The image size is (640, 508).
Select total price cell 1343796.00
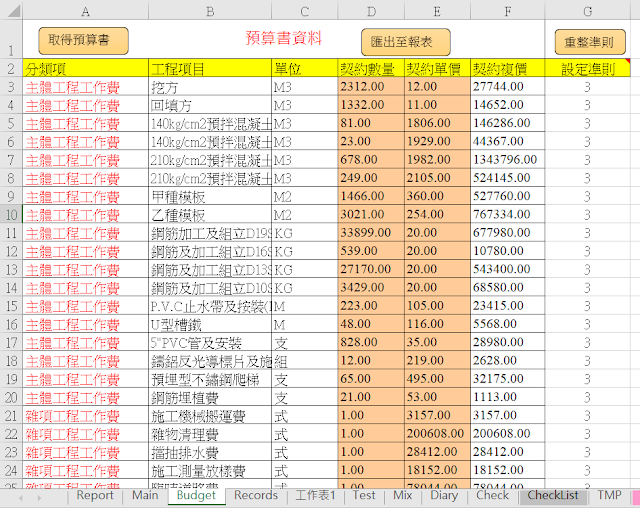pos(507,160)
